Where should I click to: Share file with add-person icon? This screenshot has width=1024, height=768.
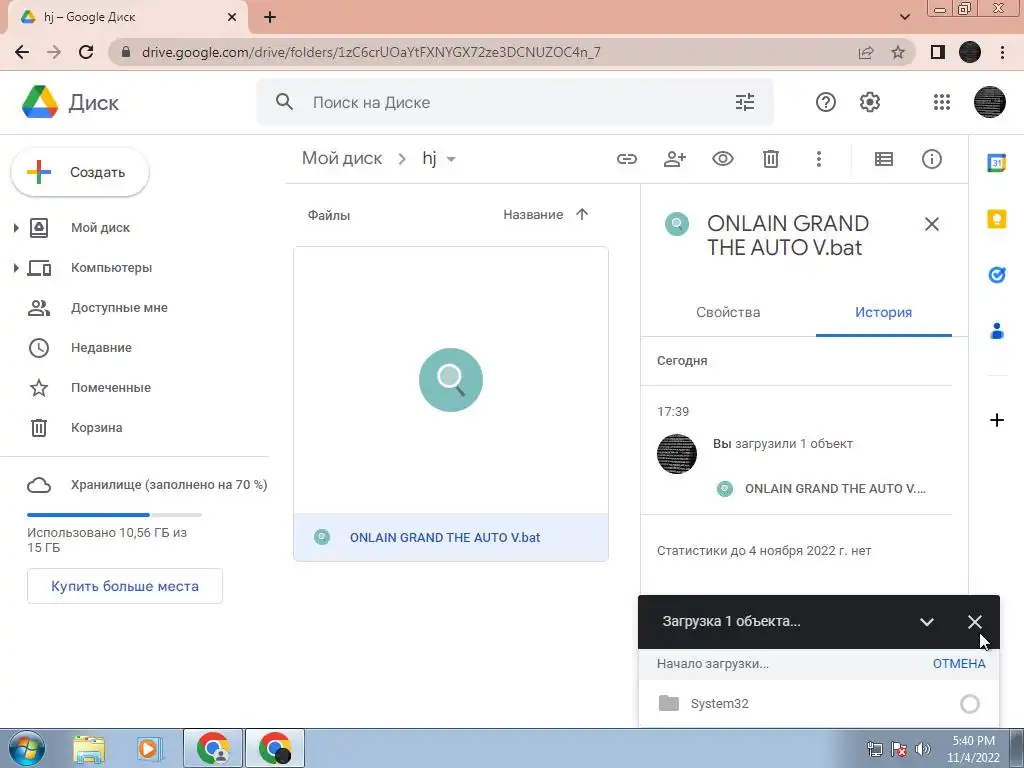point(675,159)
